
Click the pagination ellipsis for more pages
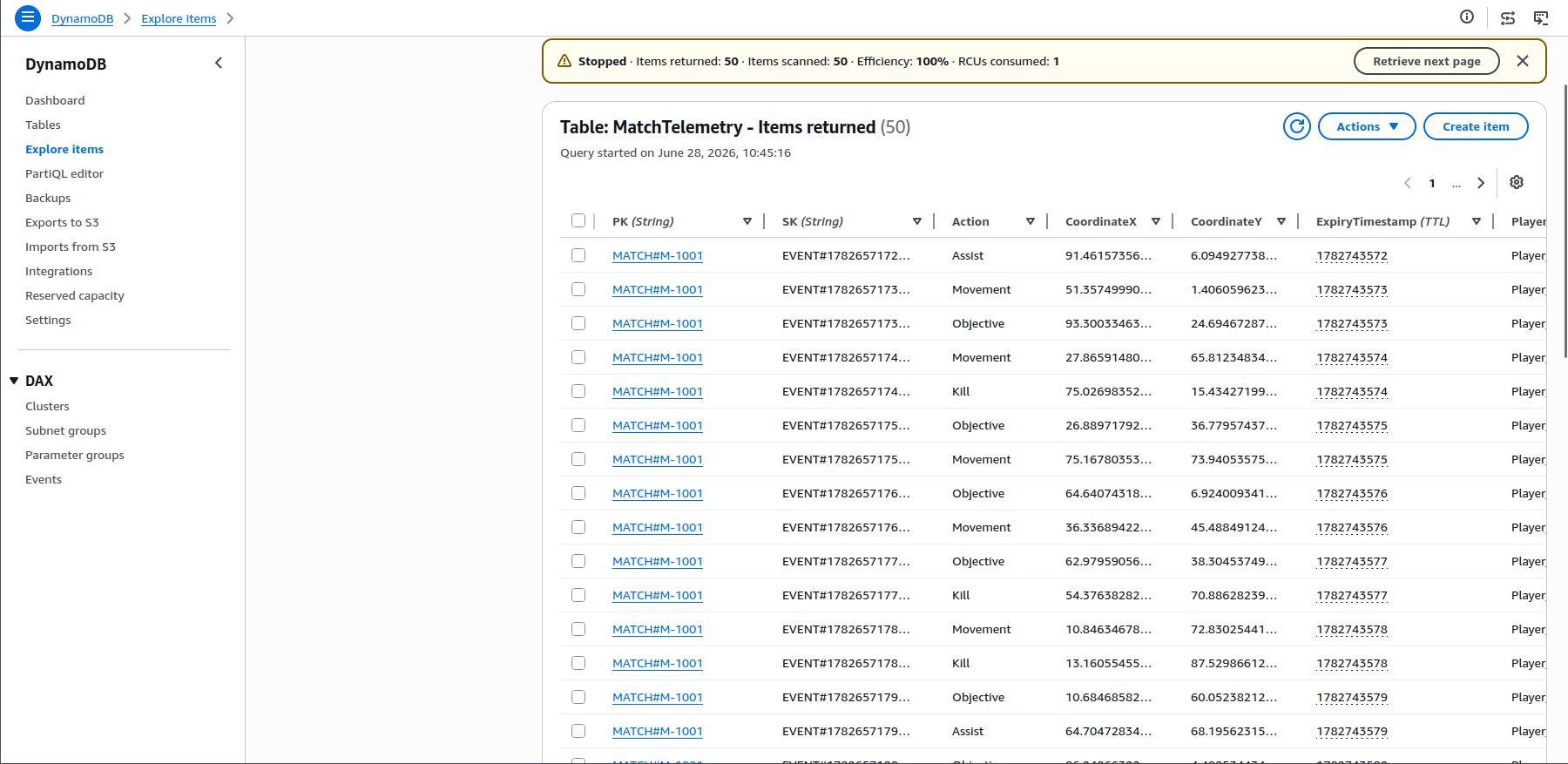click(1456, 184)
